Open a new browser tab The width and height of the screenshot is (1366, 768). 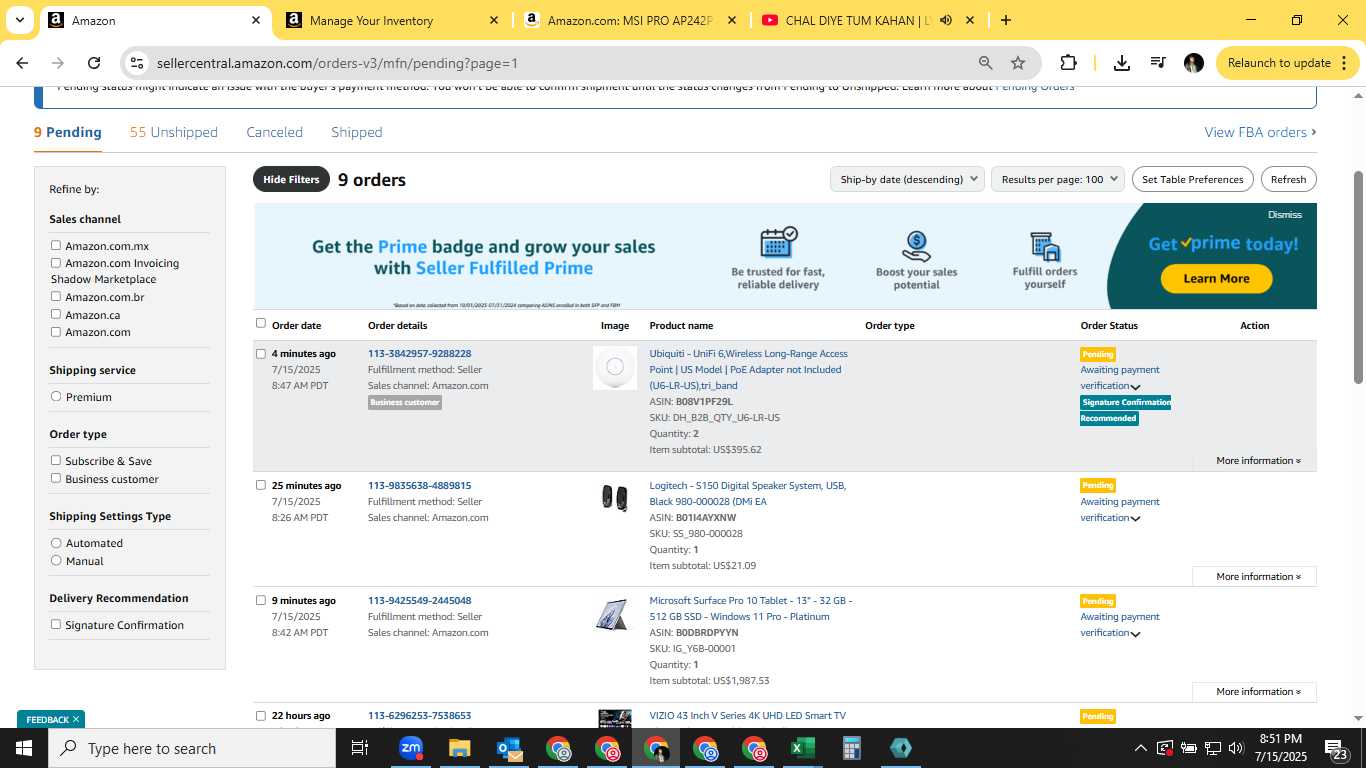pos(1005,20)
